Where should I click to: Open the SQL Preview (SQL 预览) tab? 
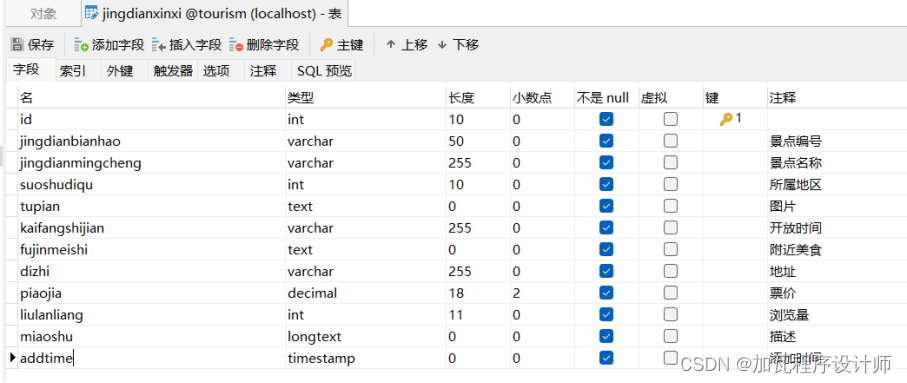coord(324,71)
